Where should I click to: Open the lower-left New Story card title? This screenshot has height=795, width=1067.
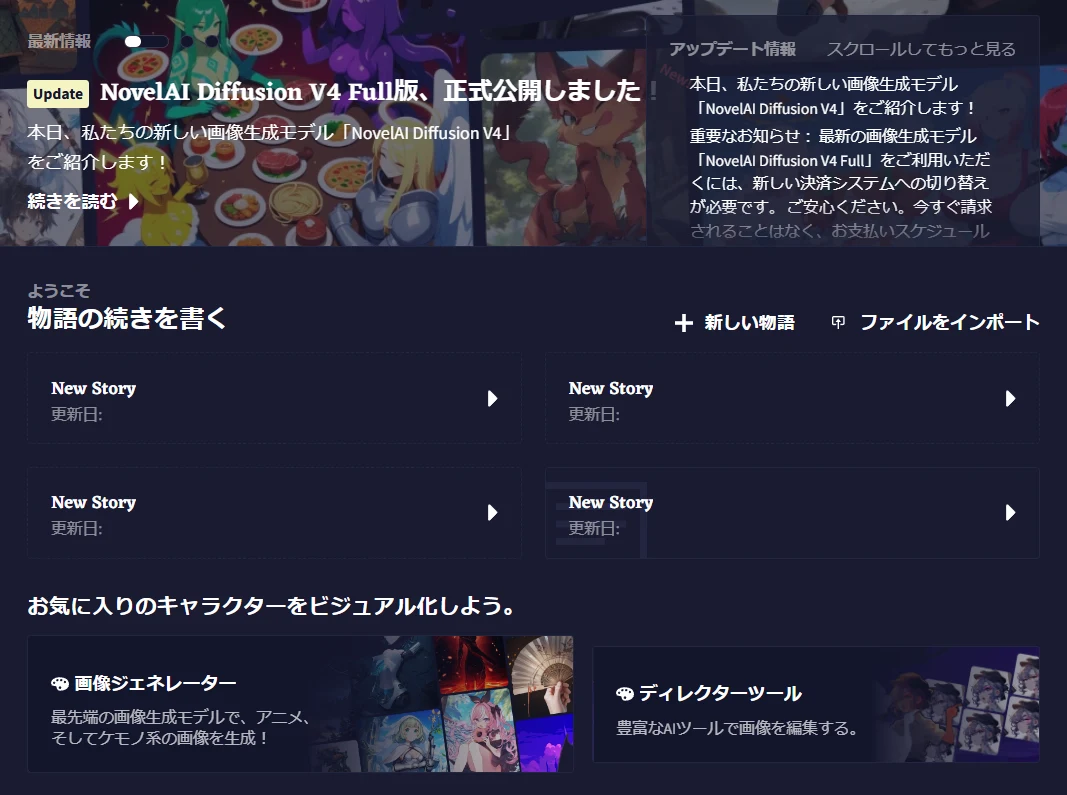pos(93,502)
